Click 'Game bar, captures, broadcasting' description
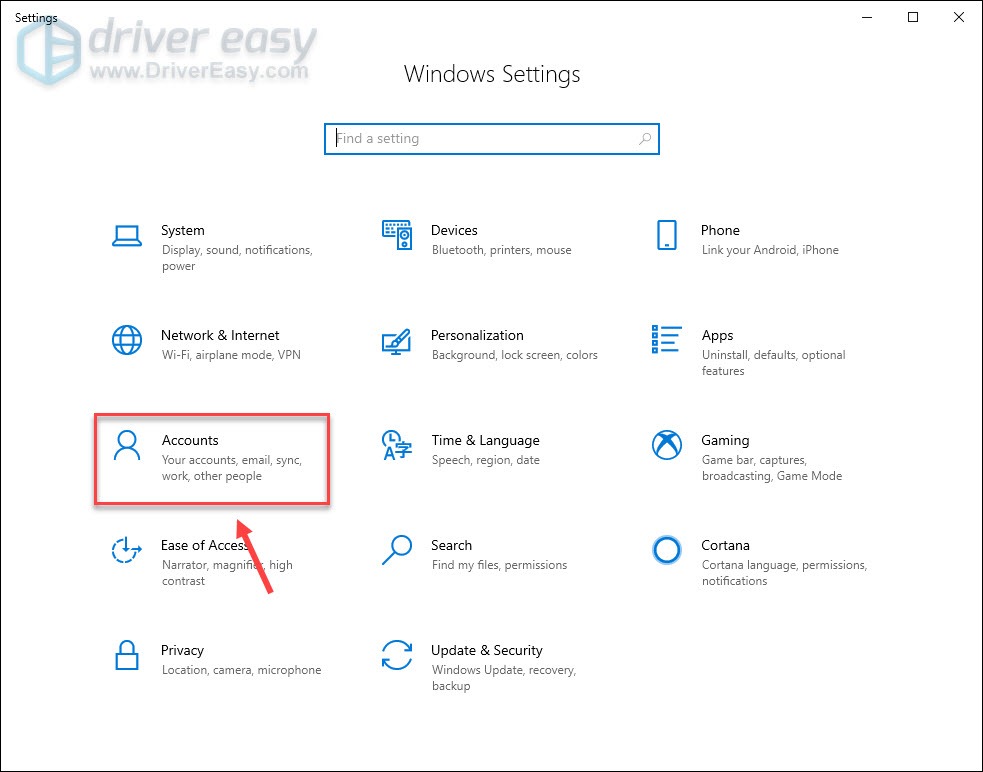Screen dimensions: 983x772 tap(772, 468)
